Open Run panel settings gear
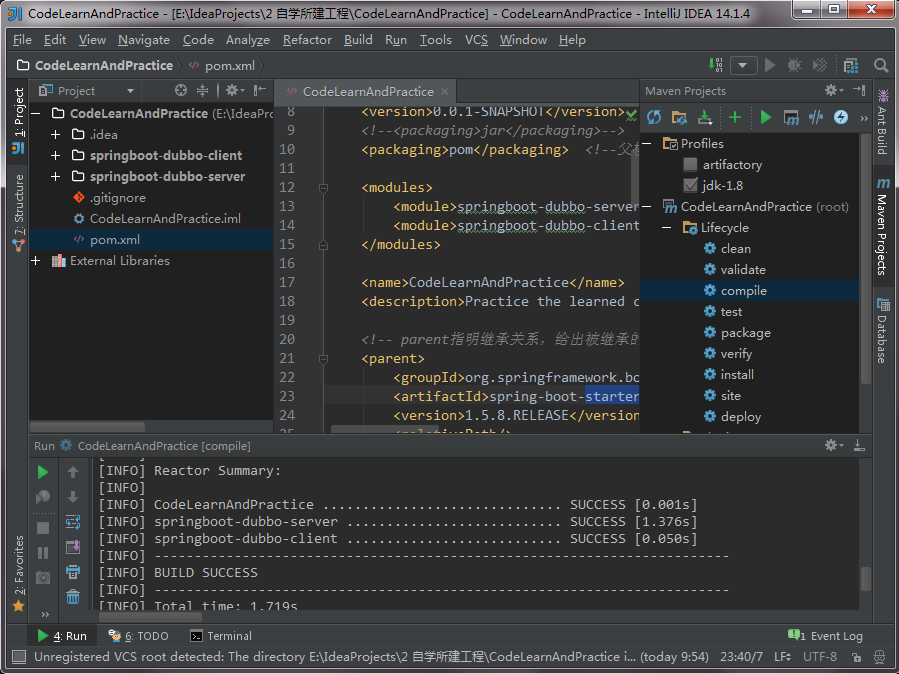Viewport: 899px width, 674px height. (x=834, y=445)
